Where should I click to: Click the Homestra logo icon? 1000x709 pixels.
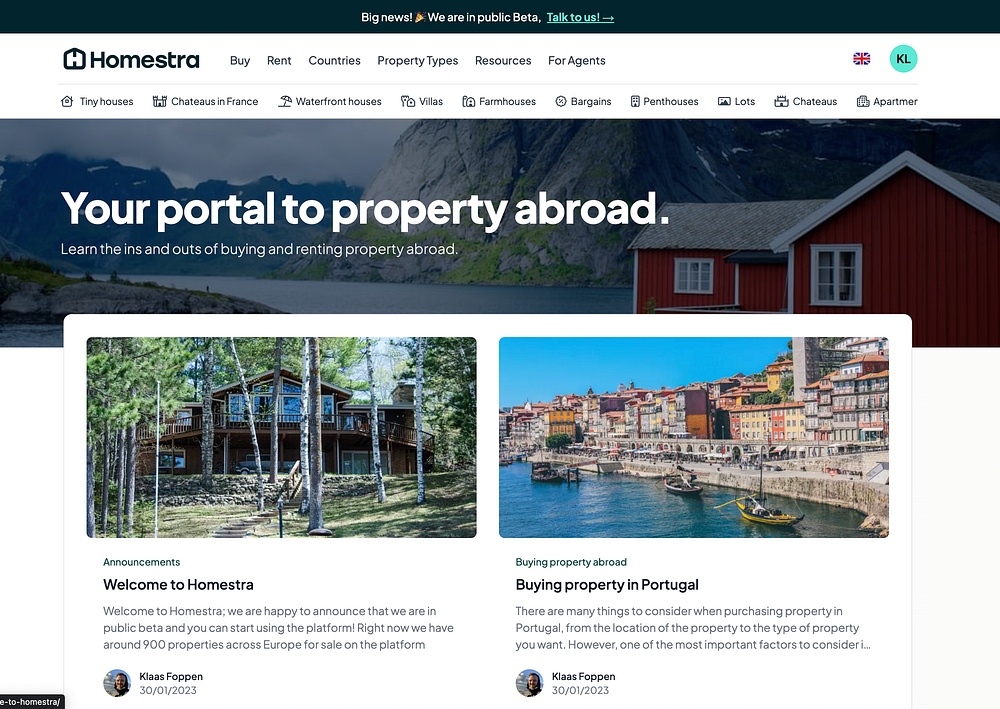[75, 59]
